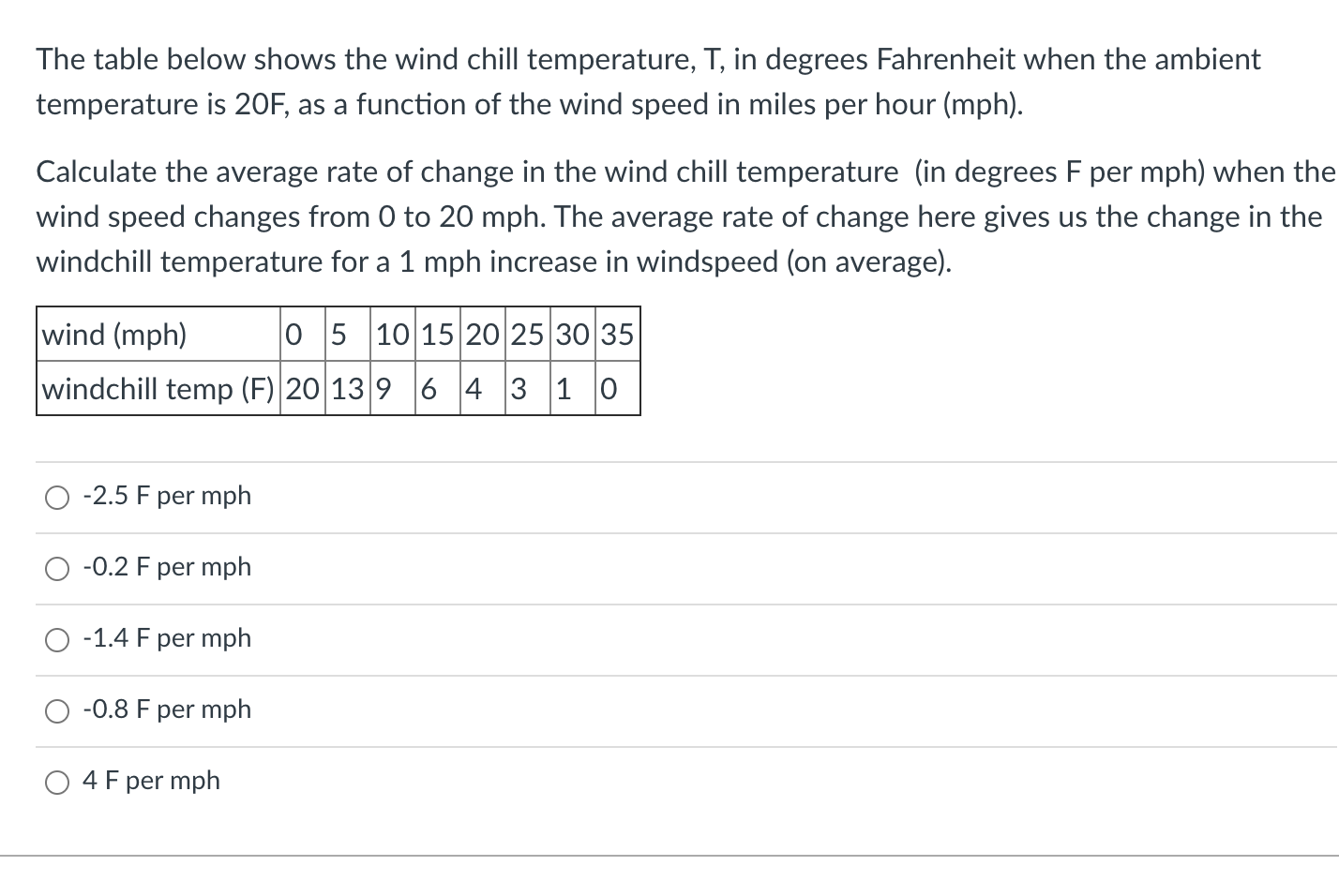The width and height of the screenshot is (1339, 896).
Task: Select the -1.4 F per mph radio button
Action: pos(56,639)
